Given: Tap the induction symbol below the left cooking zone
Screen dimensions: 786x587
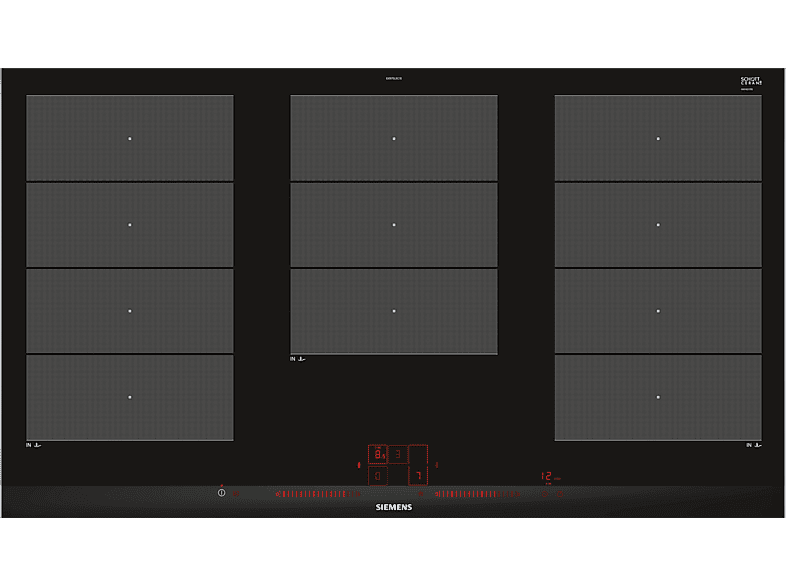Looking at the screenshot, I should point(34,445).
